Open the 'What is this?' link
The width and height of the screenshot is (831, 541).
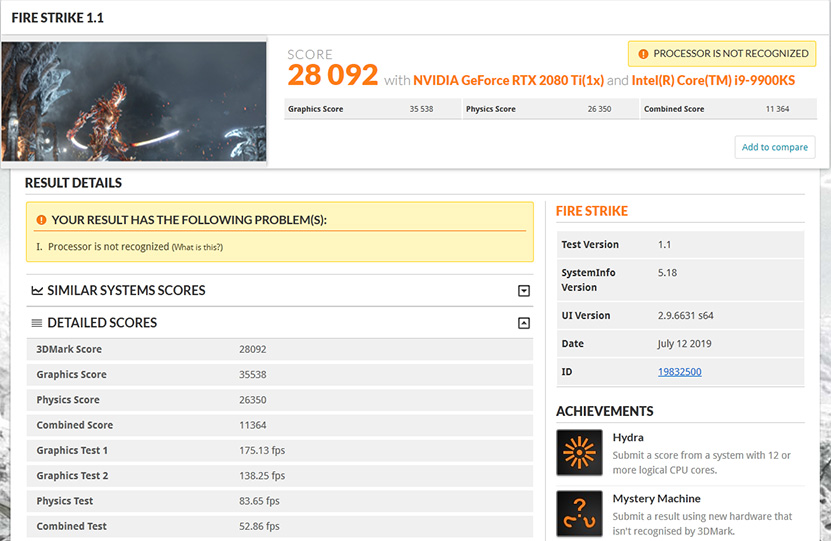click(197, 247)
